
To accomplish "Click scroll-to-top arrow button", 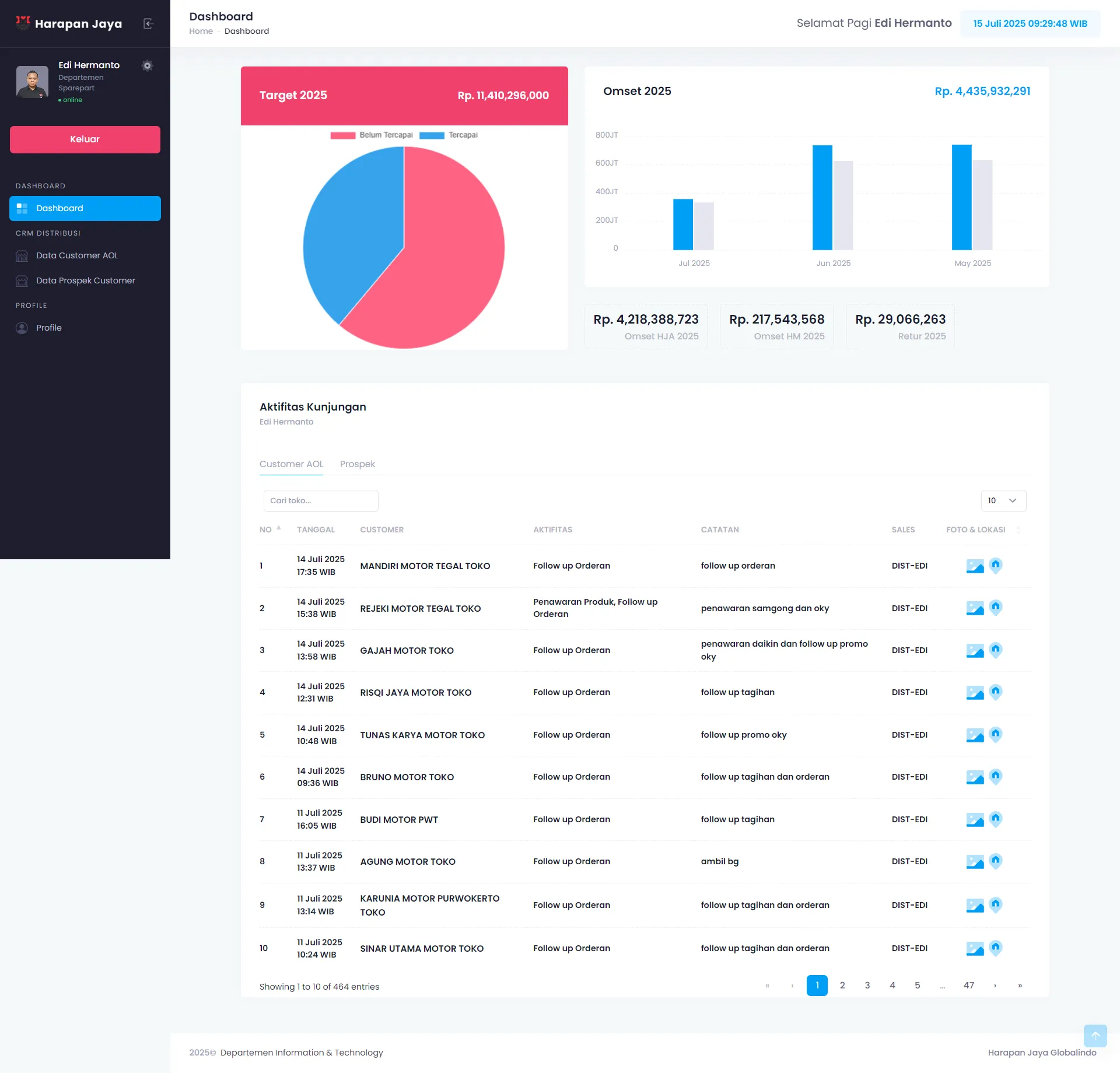I will [x=1095, y=1036].
